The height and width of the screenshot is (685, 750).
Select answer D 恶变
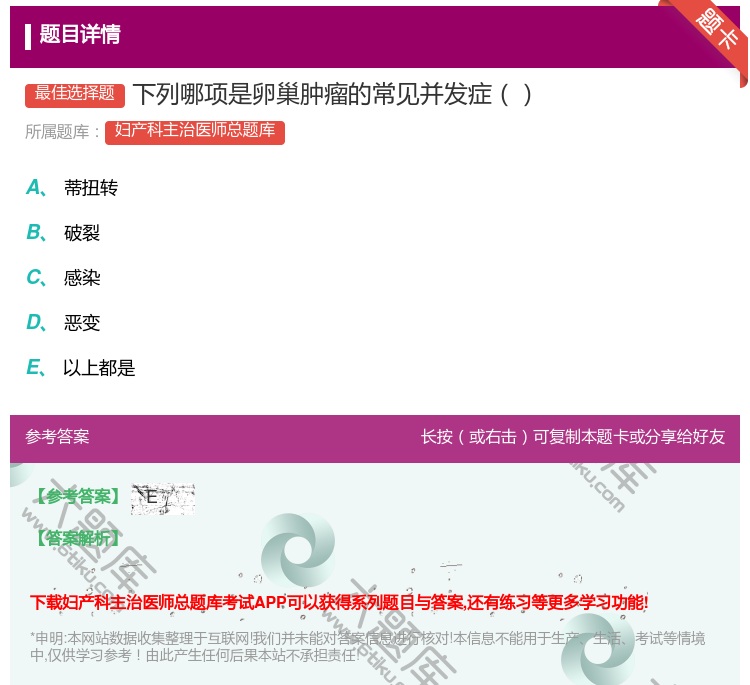coord(81,323)
